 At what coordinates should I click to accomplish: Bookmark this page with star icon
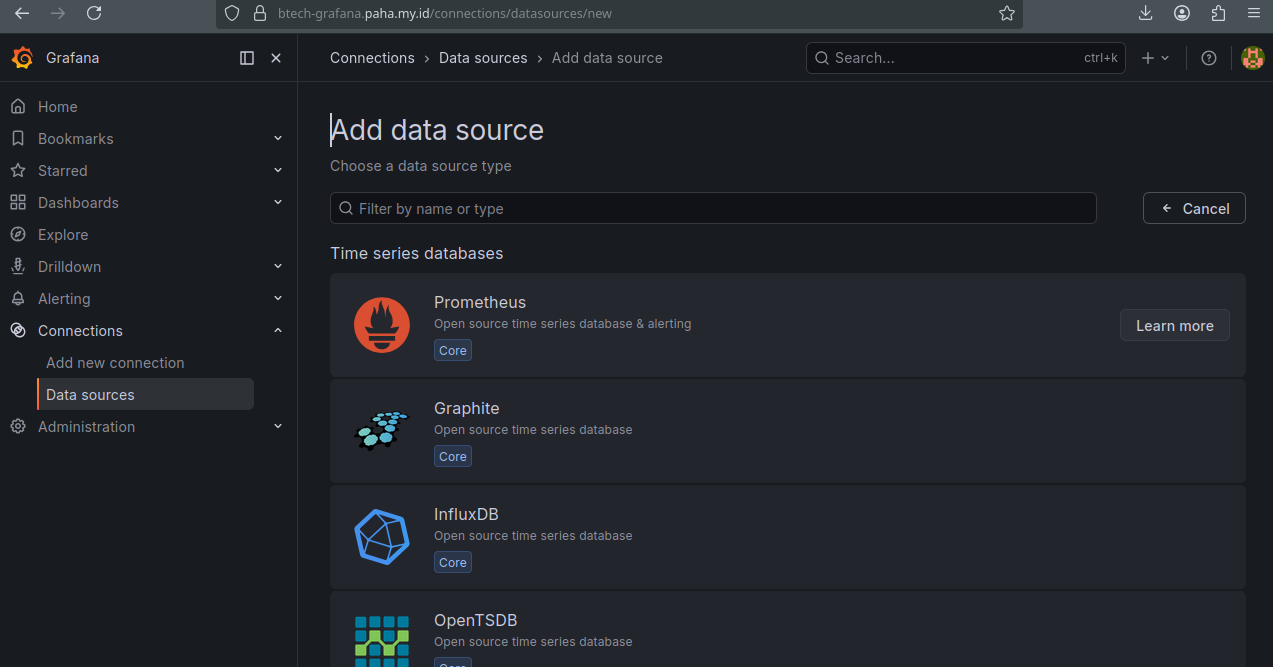click(1007, 13)
